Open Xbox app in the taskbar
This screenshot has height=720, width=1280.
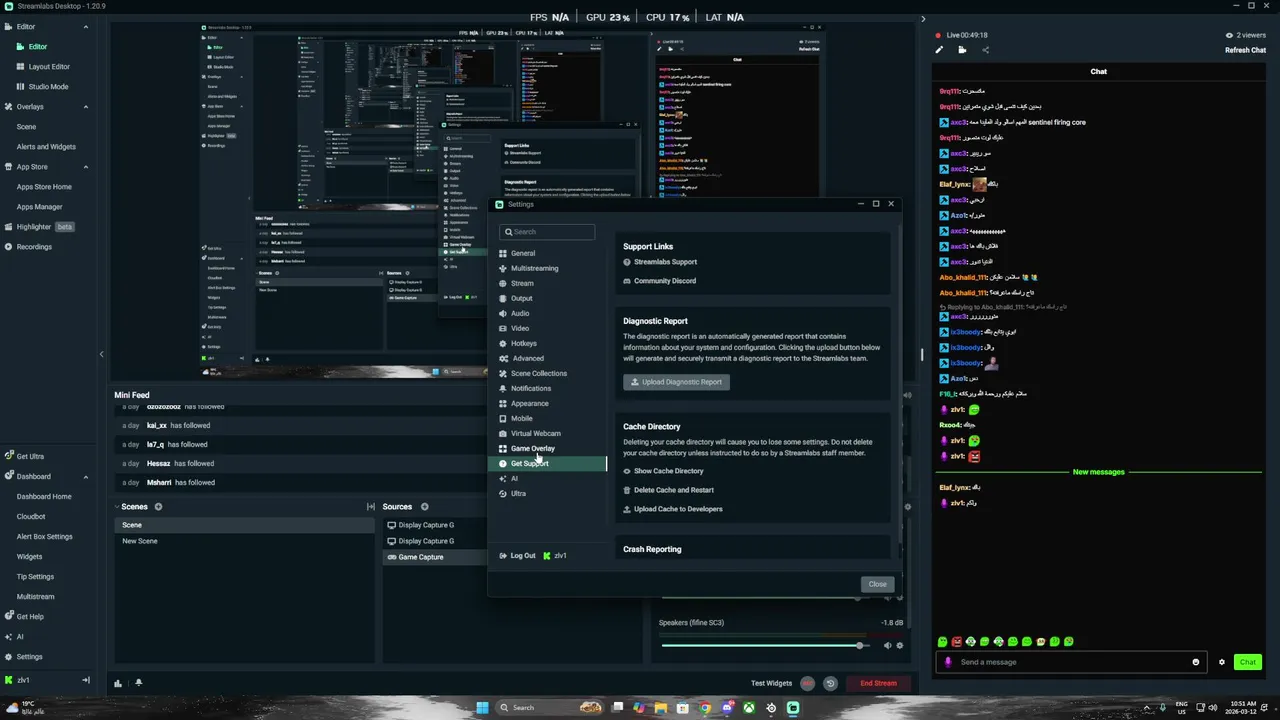point(748,707)
